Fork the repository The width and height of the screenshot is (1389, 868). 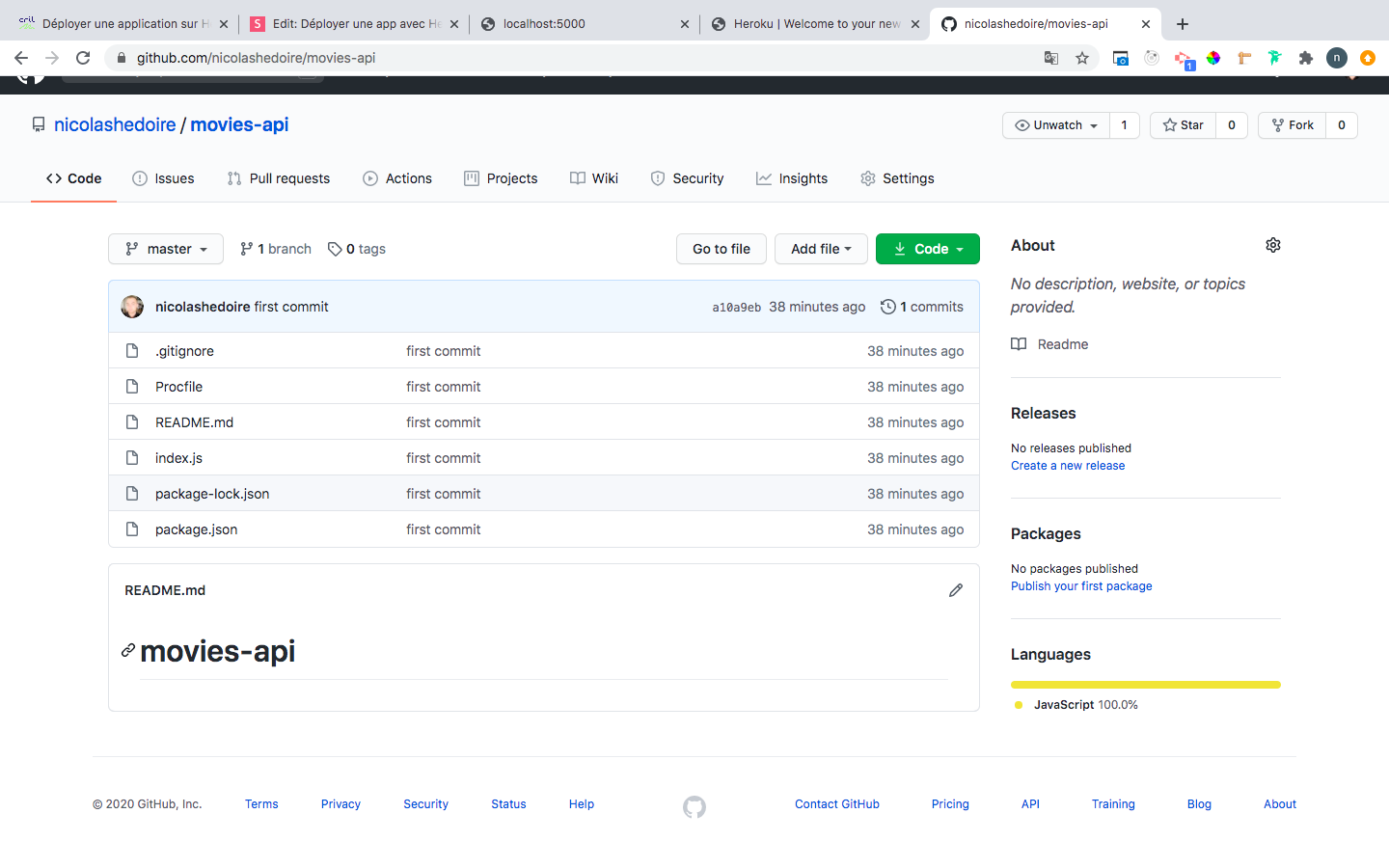pyautogui.click(x=1293, y=125)
